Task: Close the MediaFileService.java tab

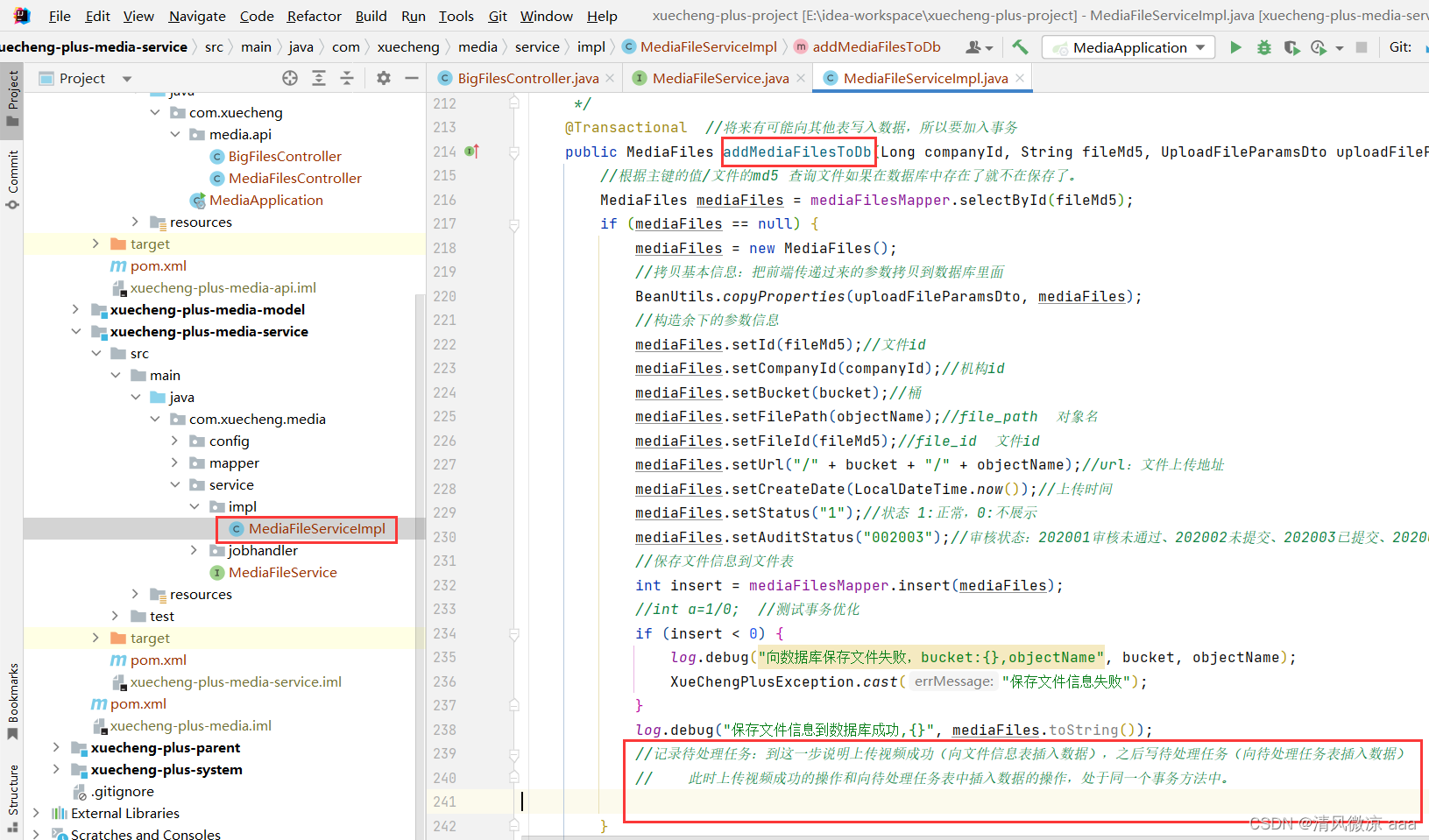Action: click(x=801, y=78)
